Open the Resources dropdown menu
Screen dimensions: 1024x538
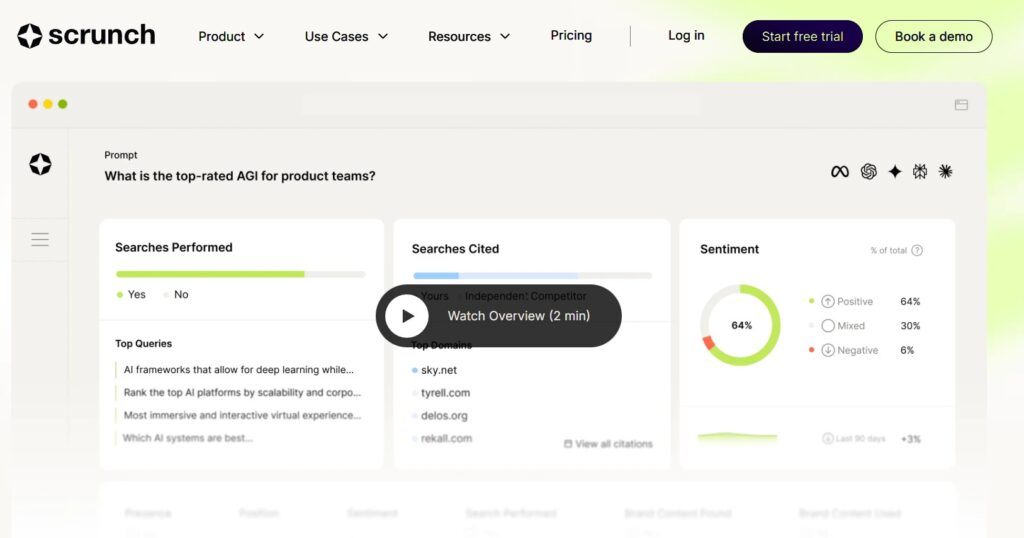(469, 37)
